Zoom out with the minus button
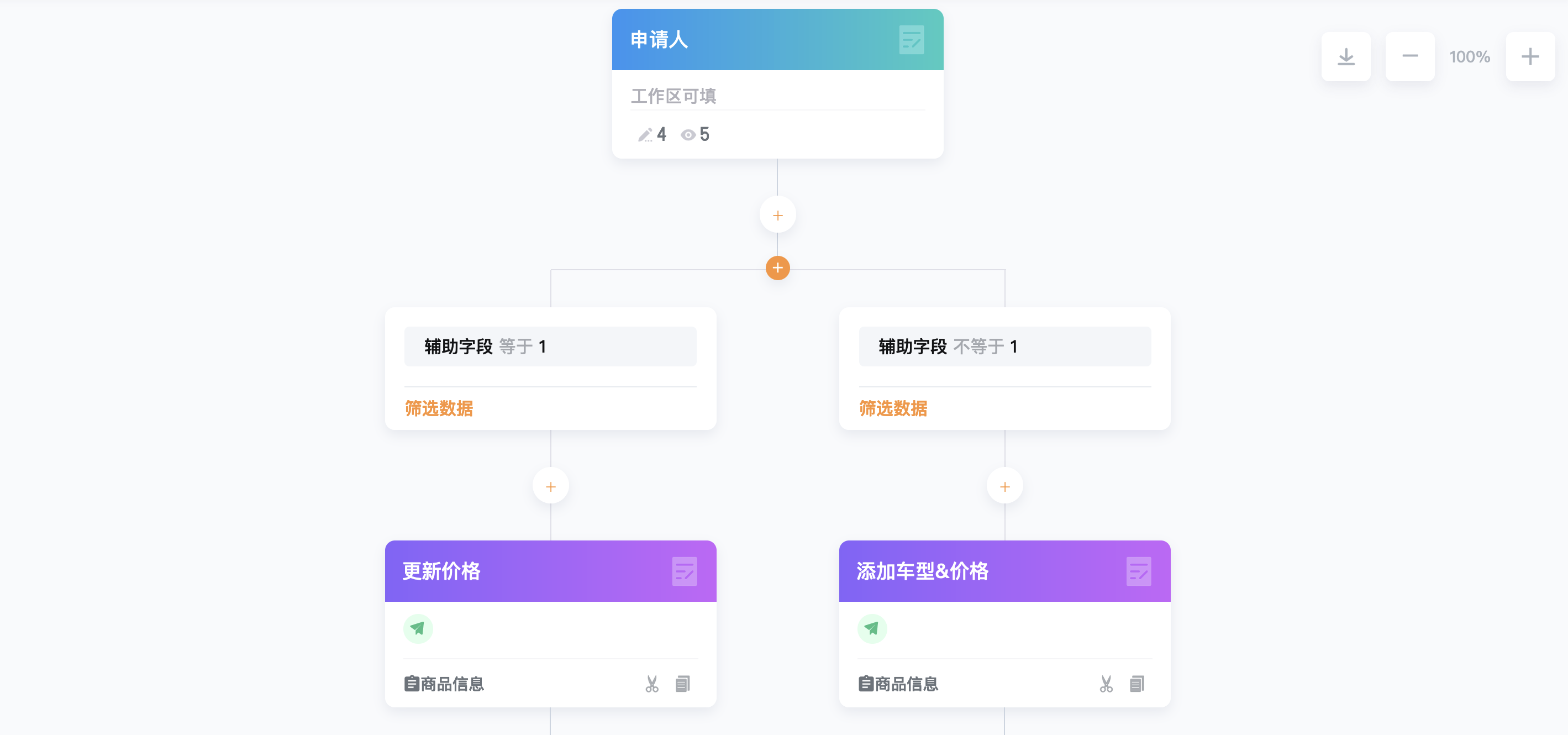The width and height of the screenshot is (1568, 735). 1410,56
